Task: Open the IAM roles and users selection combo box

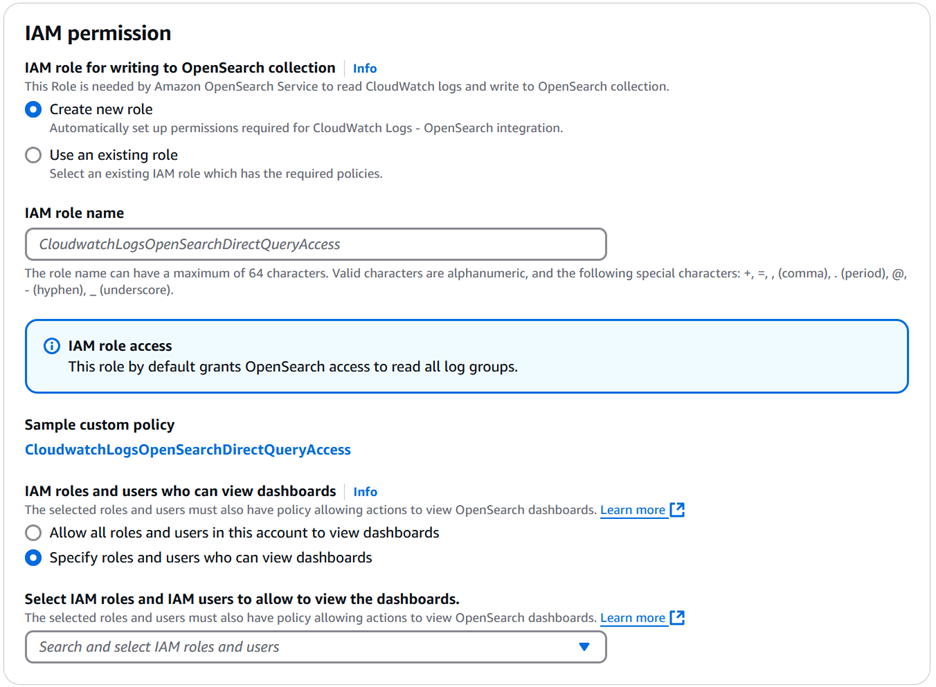Action: [315, 647]
